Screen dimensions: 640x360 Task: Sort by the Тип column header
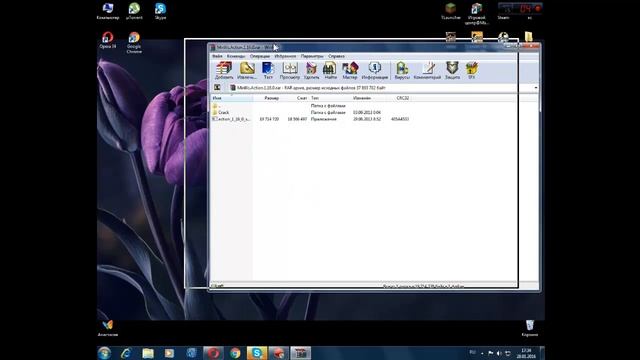[330, 98]
